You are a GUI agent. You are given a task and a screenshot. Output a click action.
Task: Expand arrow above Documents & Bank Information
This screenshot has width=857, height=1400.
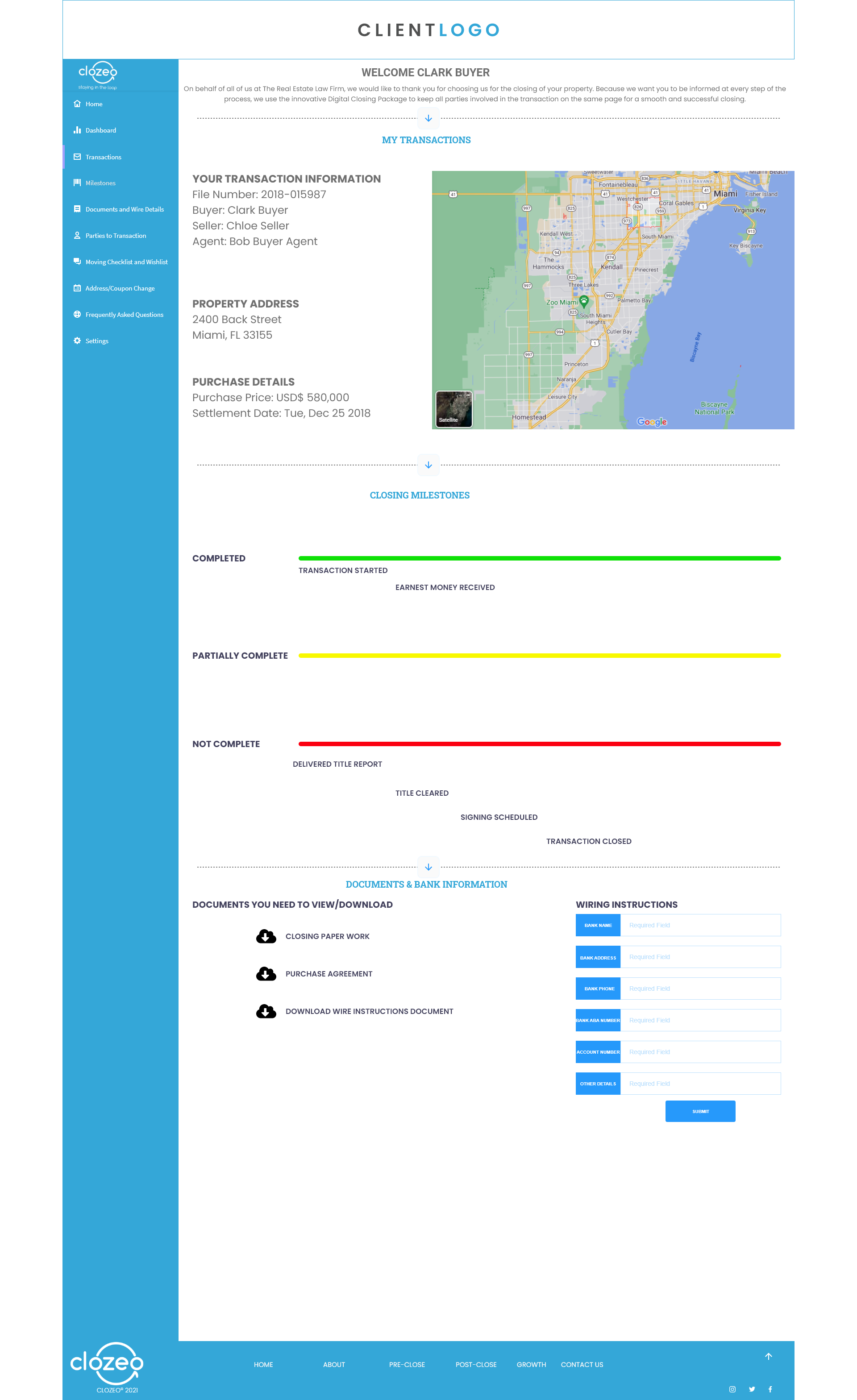tap(428, 867)
